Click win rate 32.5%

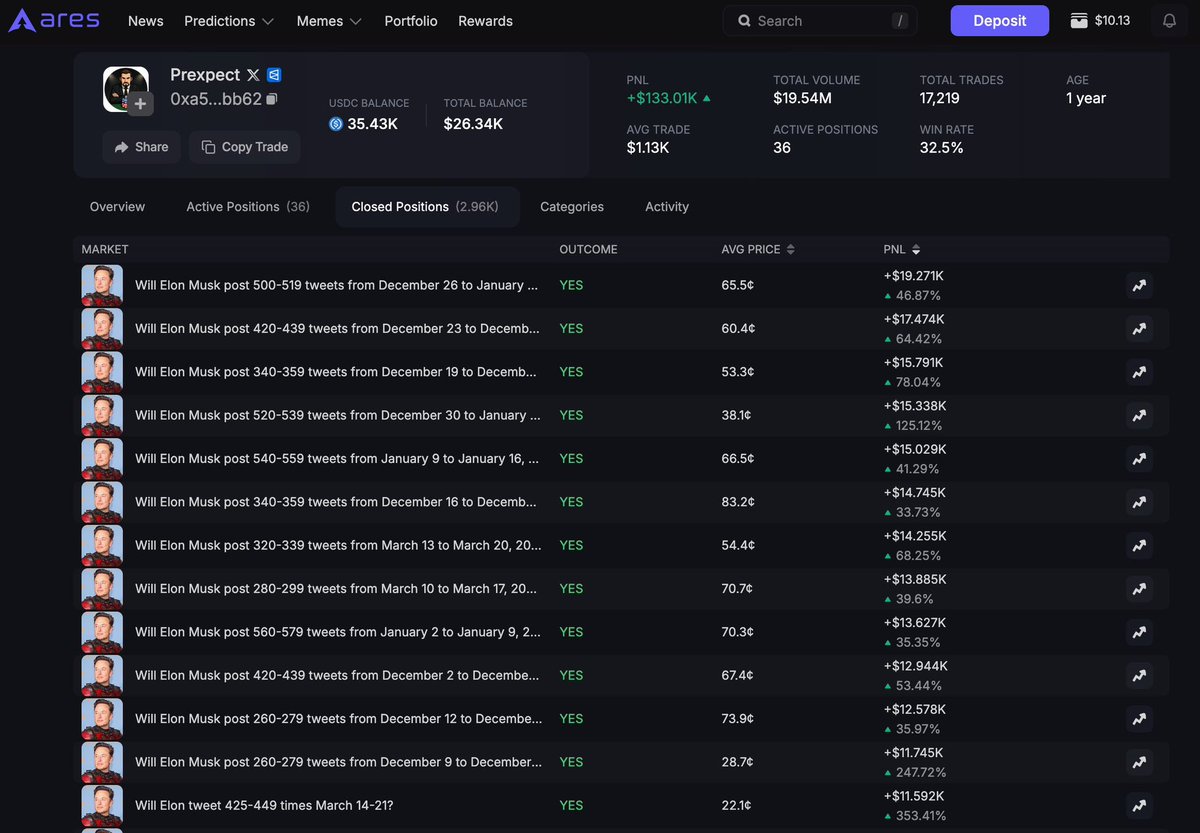point(942,148)
